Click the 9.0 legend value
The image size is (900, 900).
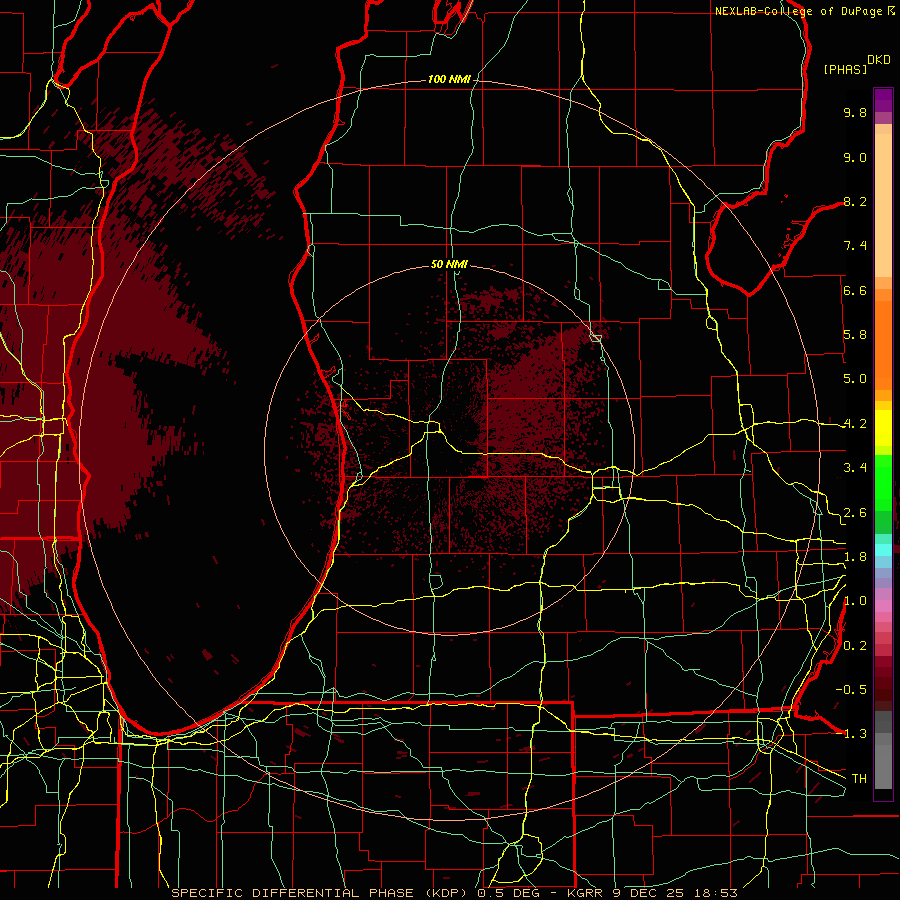[855, 157]
